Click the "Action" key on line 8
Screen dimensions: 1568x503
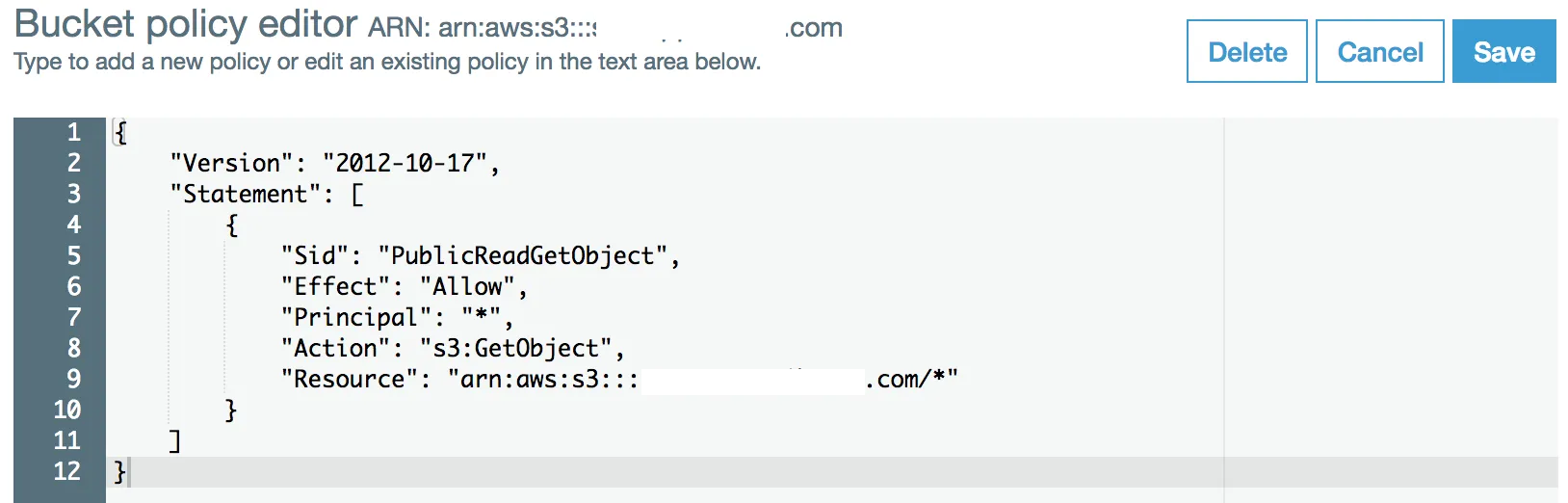(x=335, y=348)
